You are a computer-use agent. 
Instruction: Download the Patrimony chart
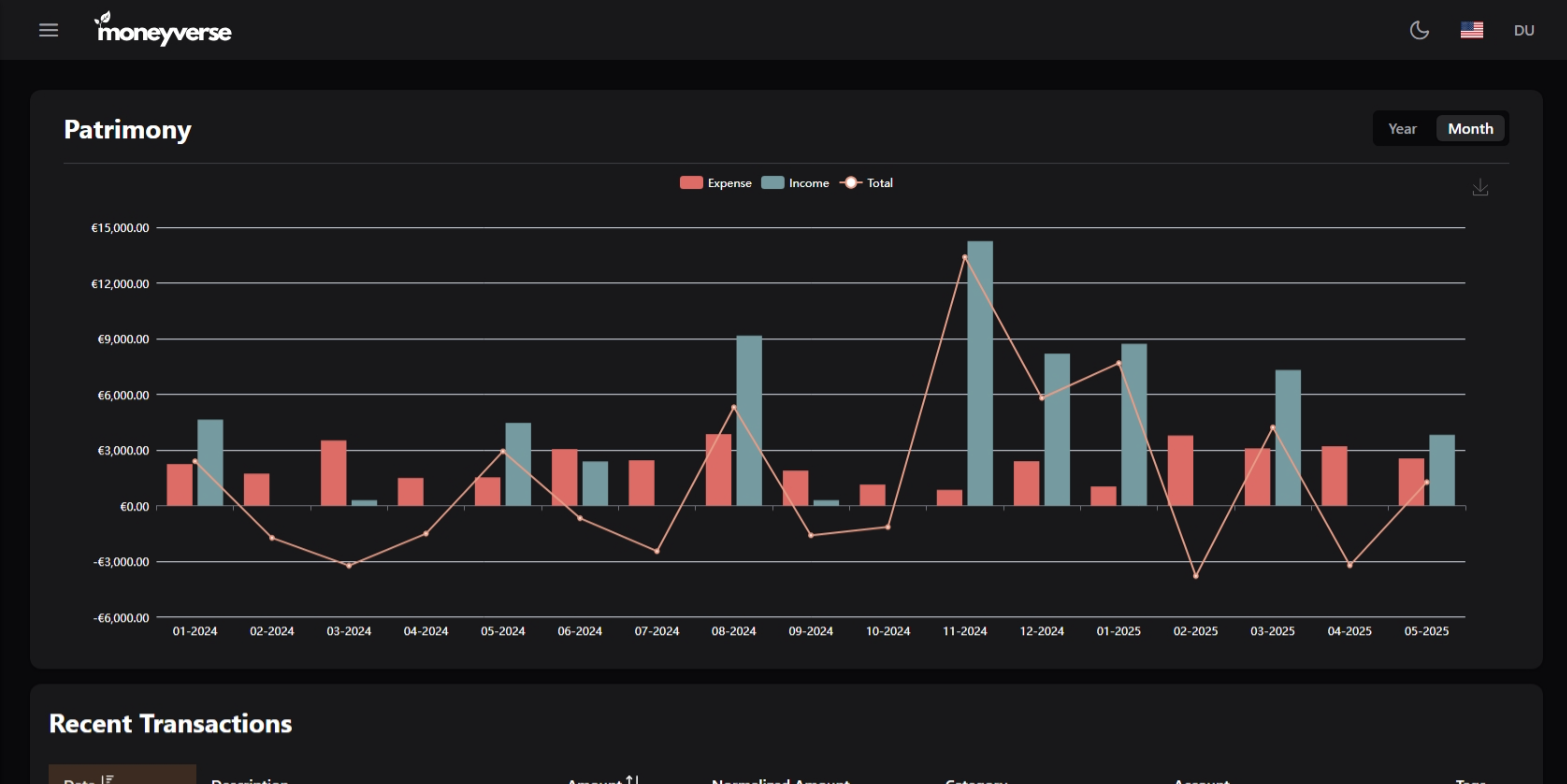(x=1480, y=187)
